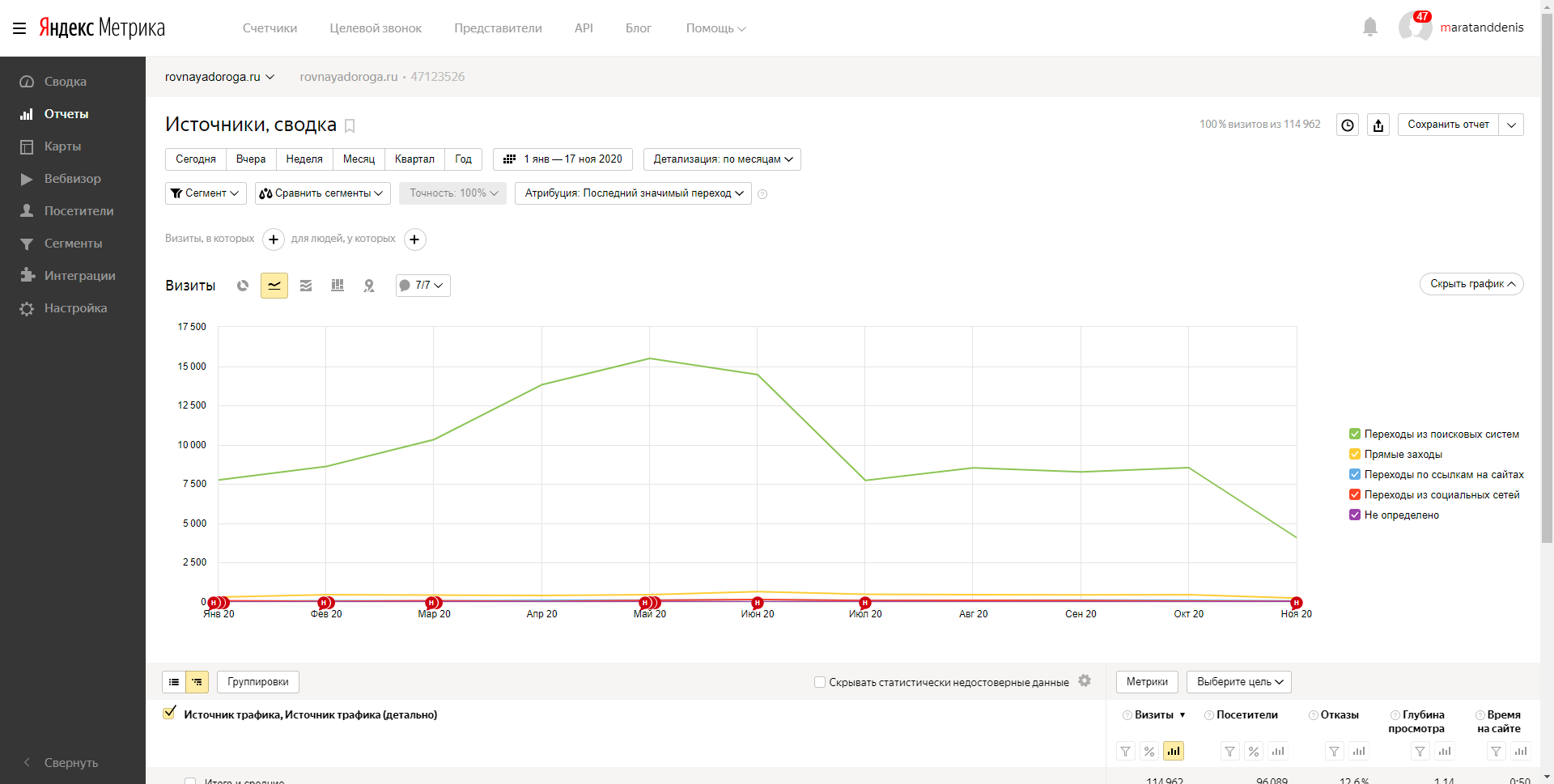Switch table to tree view
Image resolution: width=1554 pixels, height=784 pixels.
[x=197, y=682]
